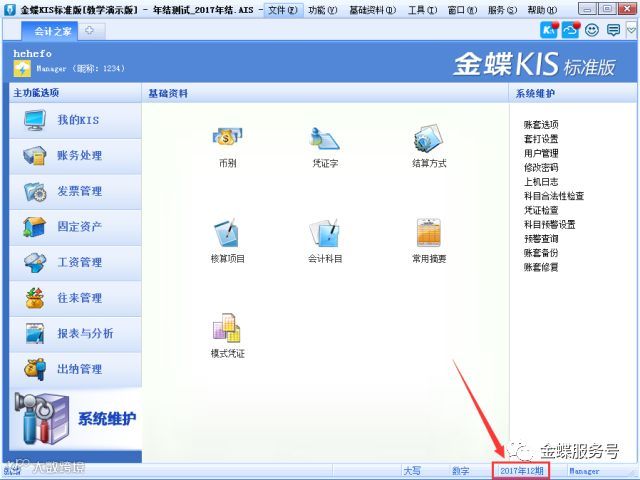Open 预警查询 link
Screen dimensions: 640x480
point(541,239)
